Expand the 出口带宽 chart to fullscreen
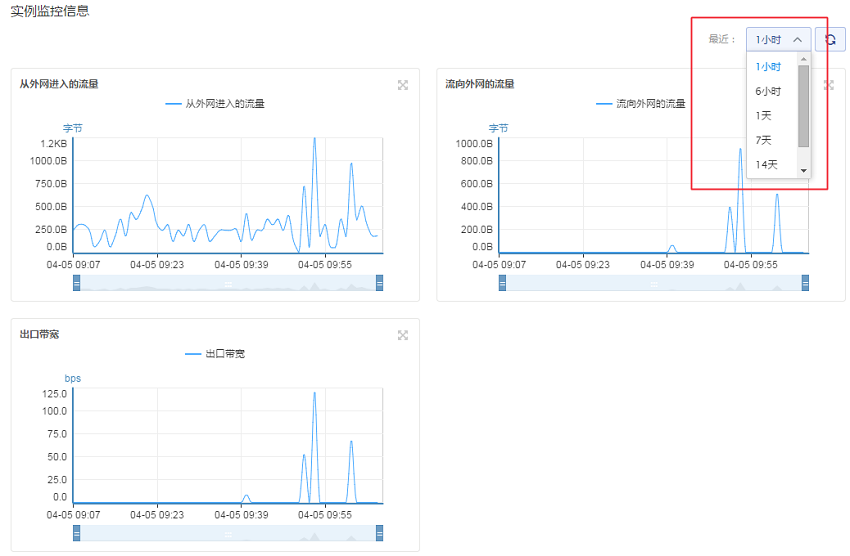Viewport: 850px width, 556px height. (x=403, y=335)
